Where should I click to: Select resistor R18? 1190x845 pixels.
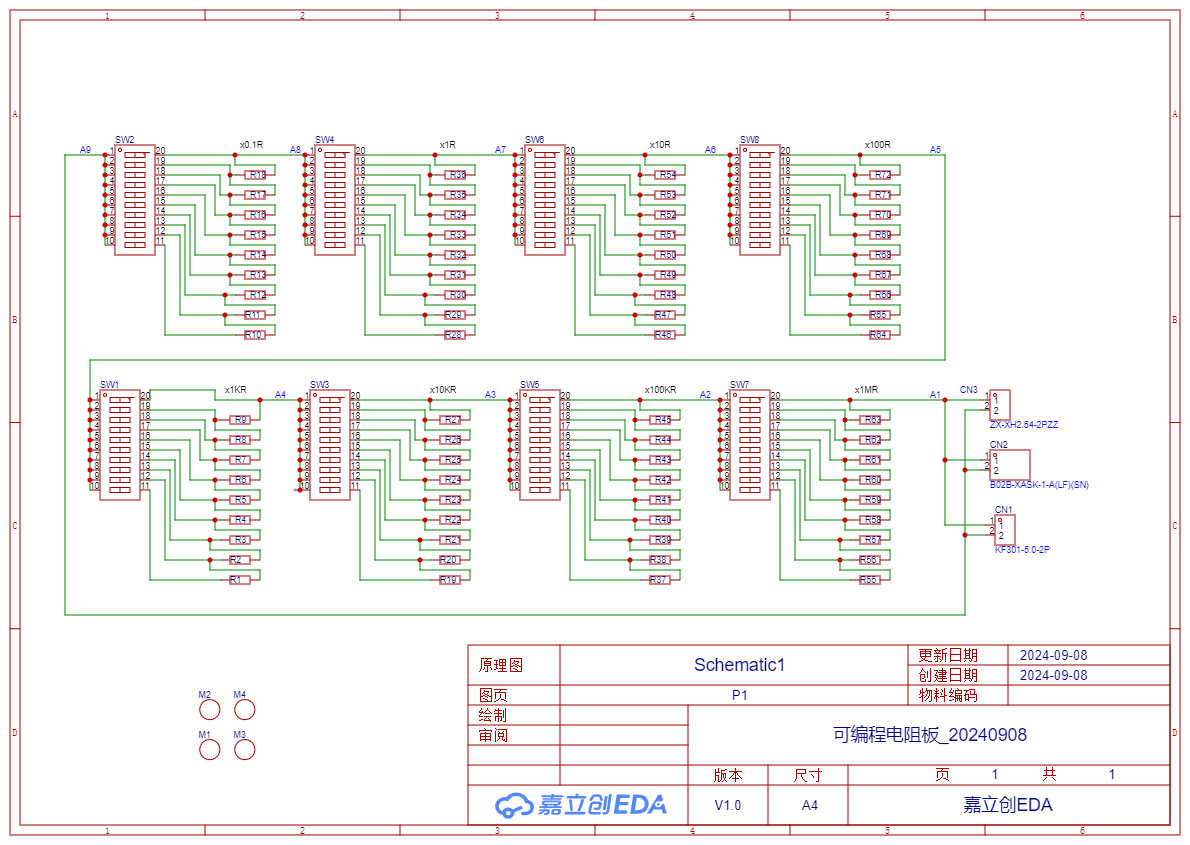[257, 175]
